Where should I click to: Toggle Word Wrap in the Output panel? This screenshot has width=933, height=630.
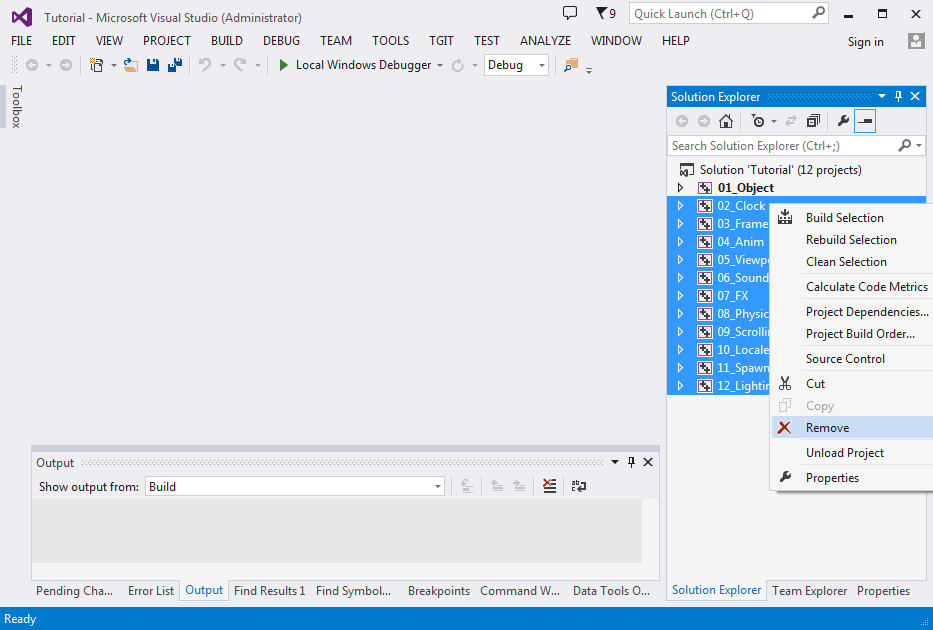tap(578, 486)
